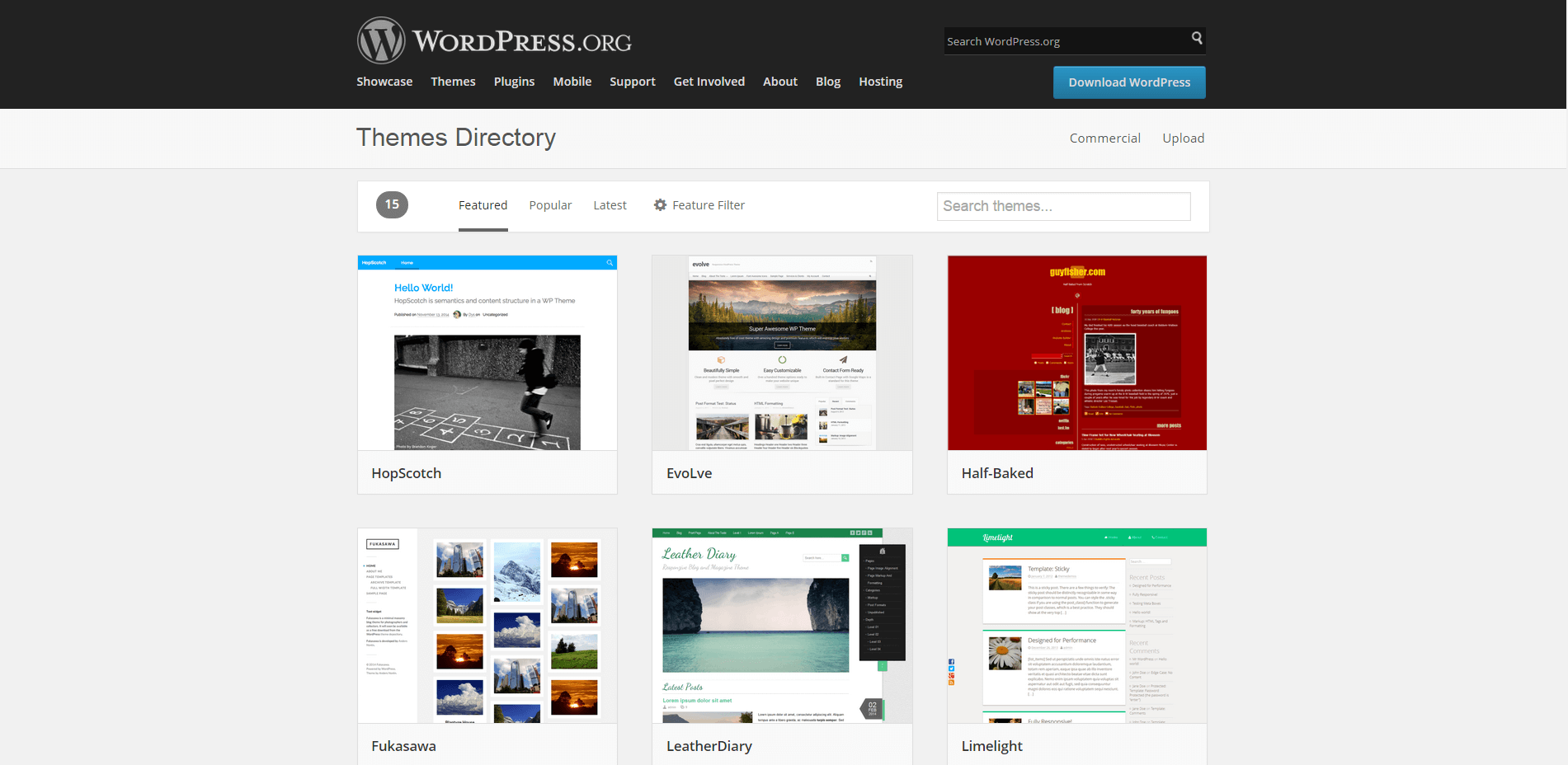The image size is (1568, 765).
Task: Open the Fukasawa theme thumbnail
Action: tap(487, 626)
